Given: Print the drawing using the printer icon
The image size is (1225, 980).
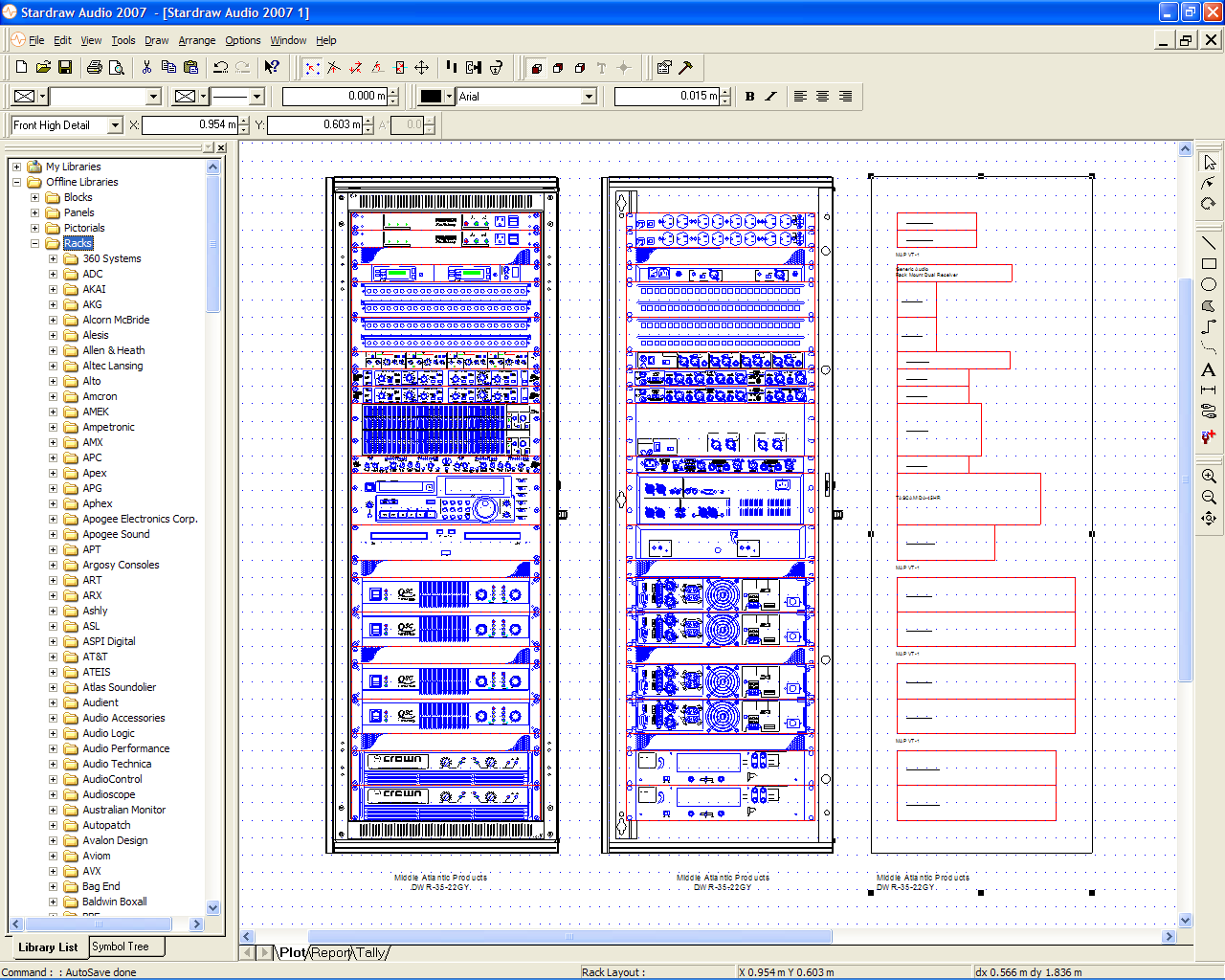Looking at the screenshot, I should [x=94, y=67].
